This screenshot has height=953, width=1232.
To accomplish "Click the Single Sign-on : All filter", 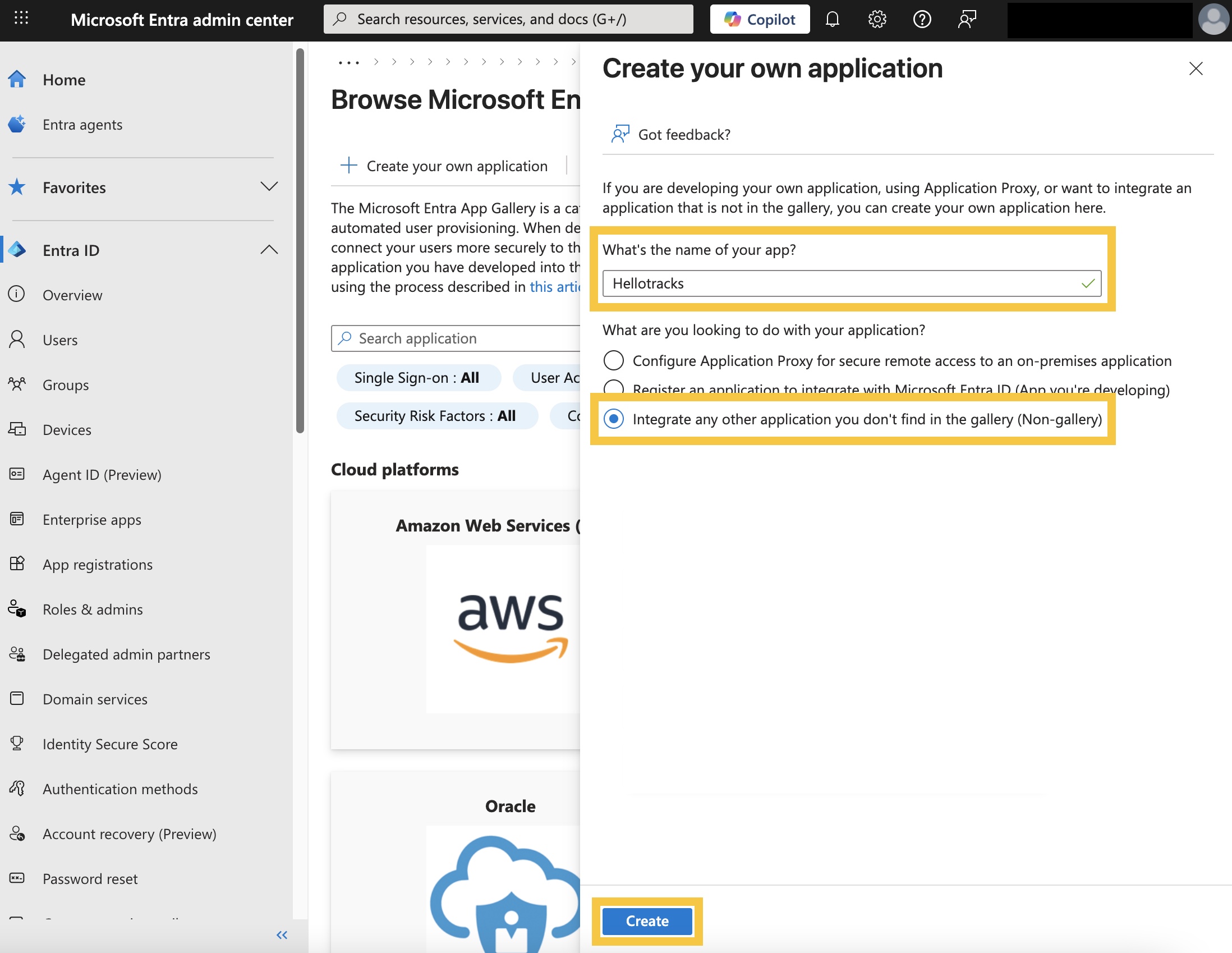I will coord(418,378).
